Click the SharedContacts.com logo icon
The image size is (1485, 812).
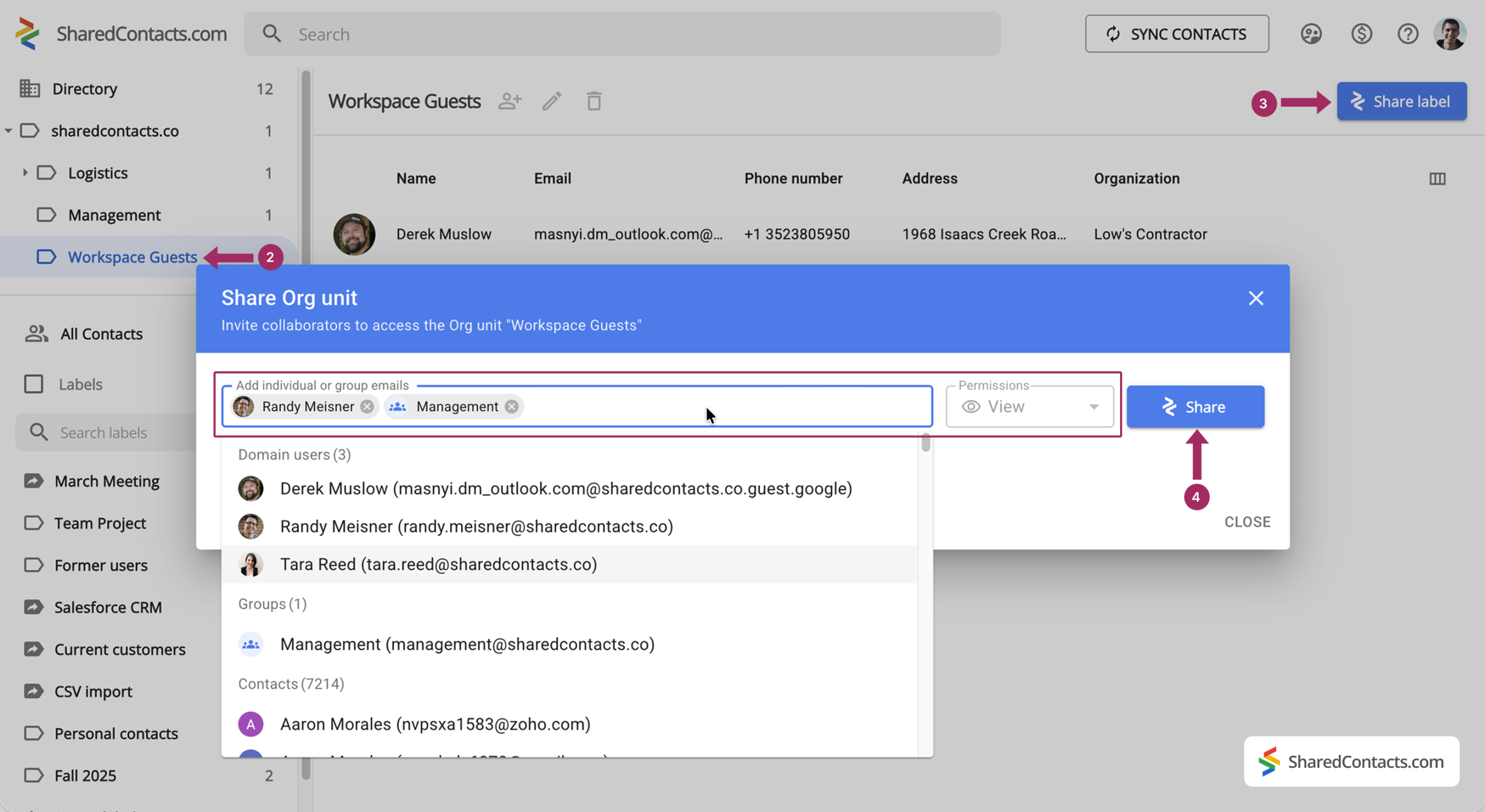[27, 34]
